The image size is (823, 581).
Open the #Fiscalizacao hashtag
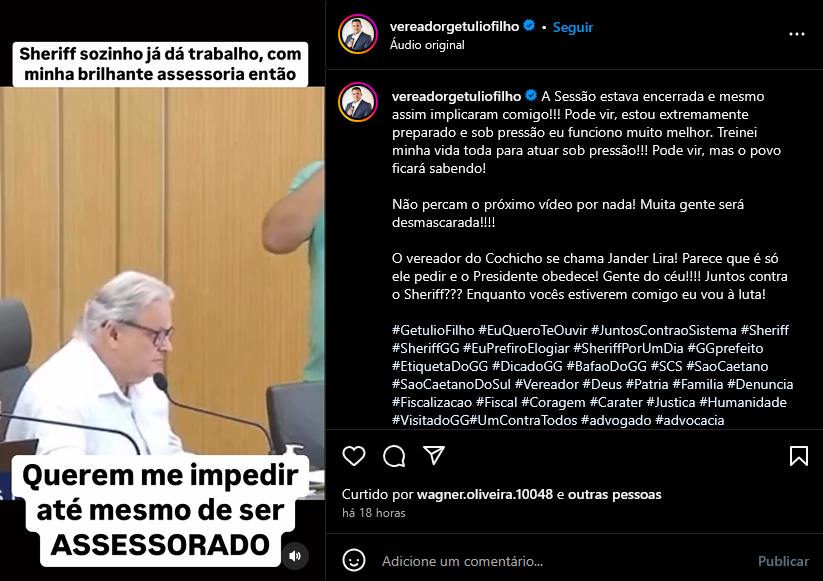coord(431,402)
